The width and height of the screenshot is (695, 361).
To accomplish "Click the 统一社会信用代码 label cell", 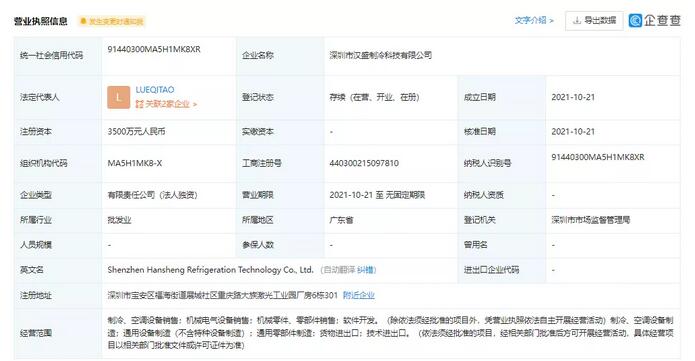I will pyautogui.click(x=58, y=55).
